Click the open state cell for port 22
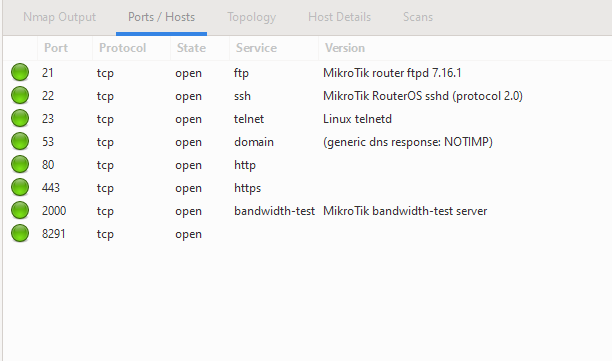 [x=189, y=96]
